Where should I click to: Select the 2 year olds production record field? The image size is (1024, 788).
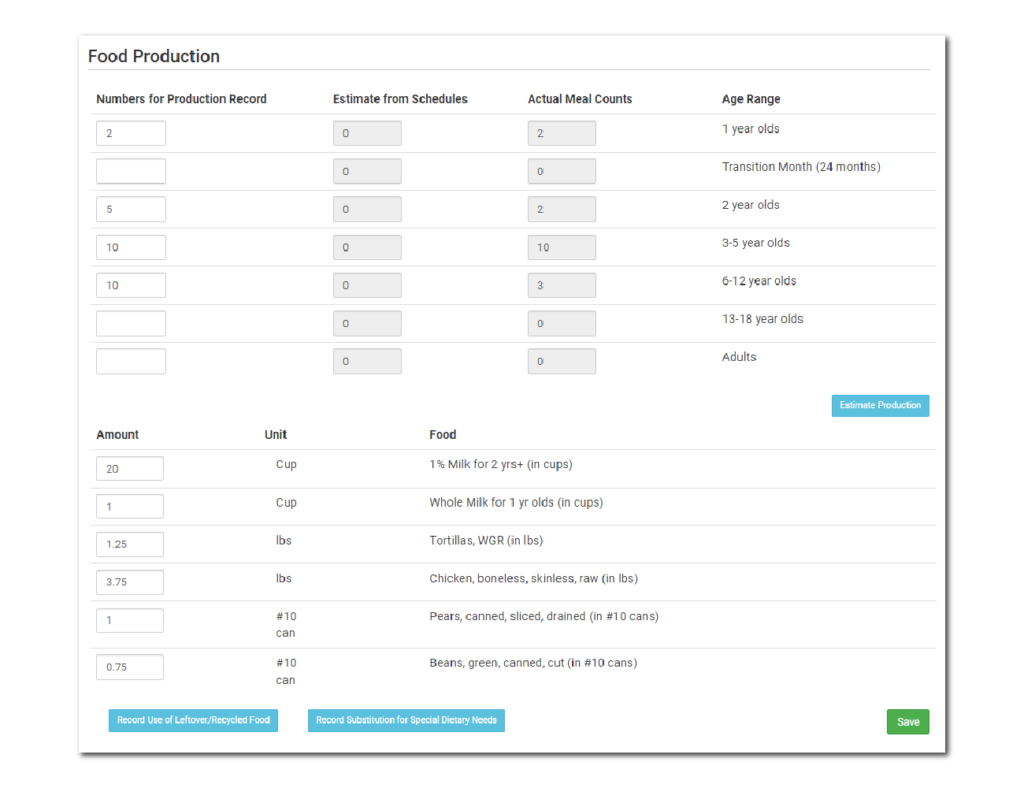130,209
